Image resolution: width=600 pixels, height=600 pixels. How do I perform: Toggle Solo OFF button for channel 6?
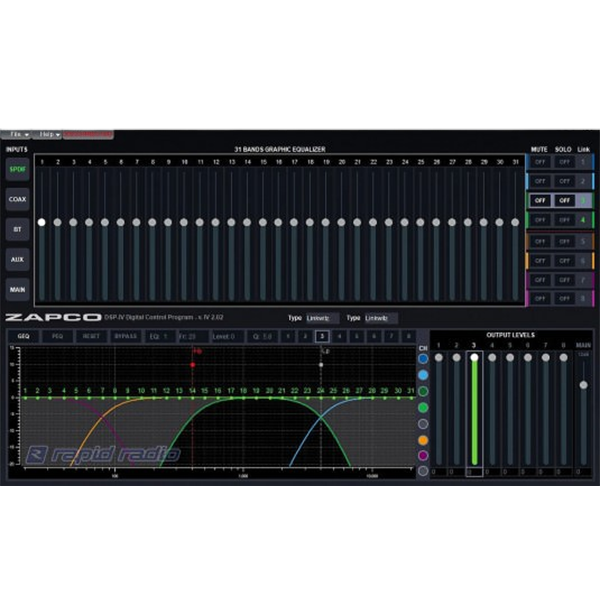pos(564,261)
